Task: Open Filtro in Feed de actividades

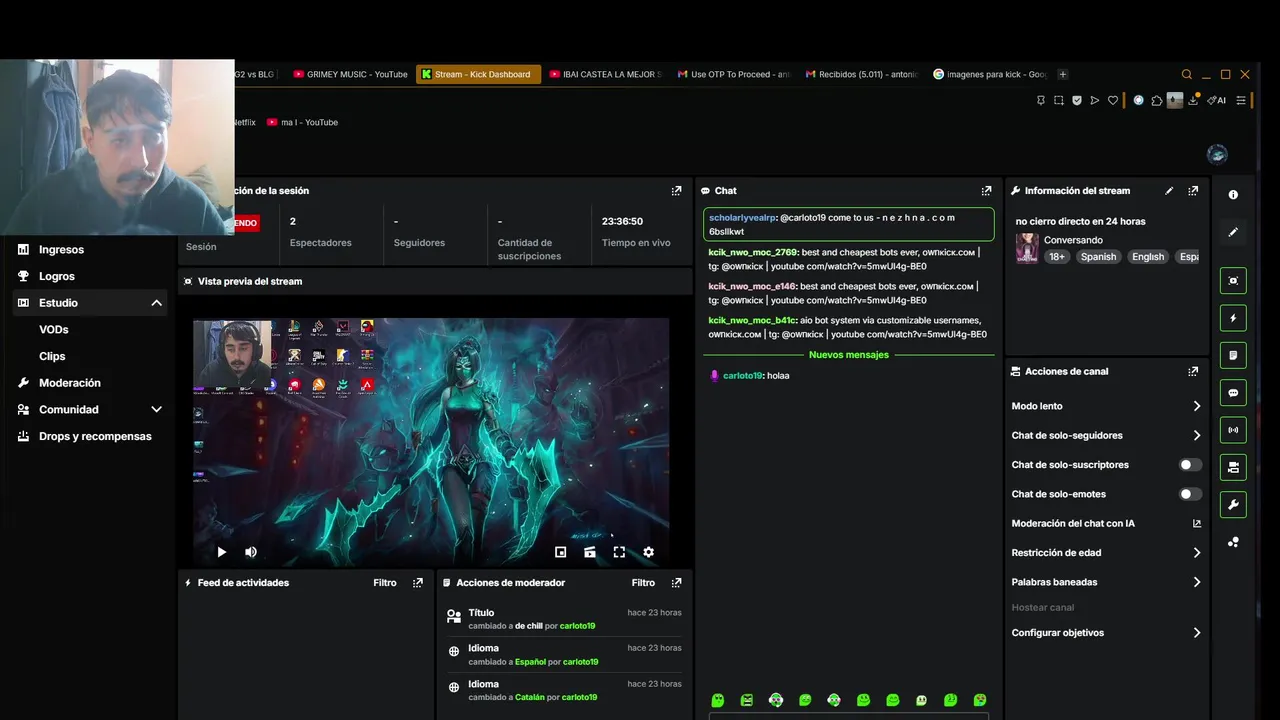Action: pos(385,582)
